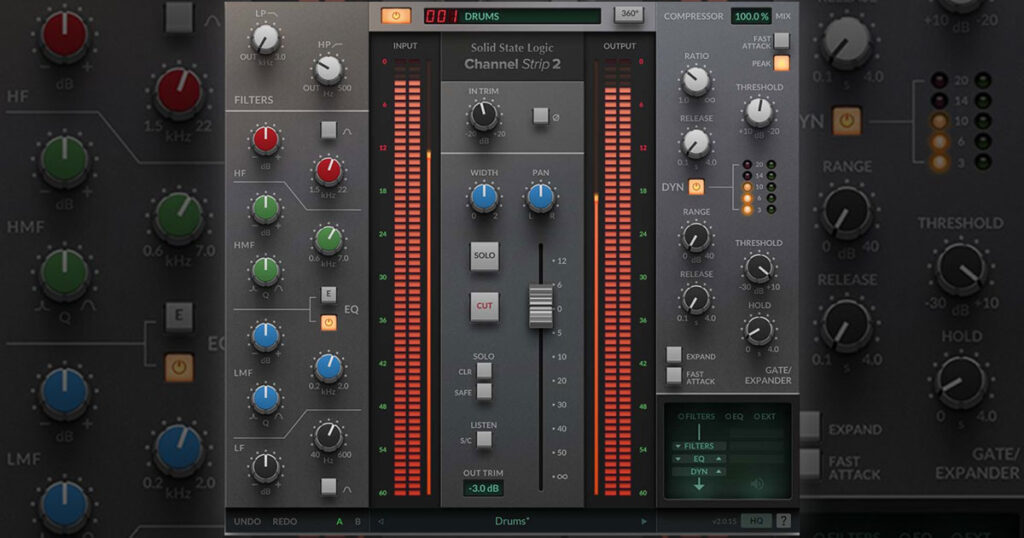1024x538 pixels.
Task: Toggle the HQ mode button
Action: click(x=756, y=521)
